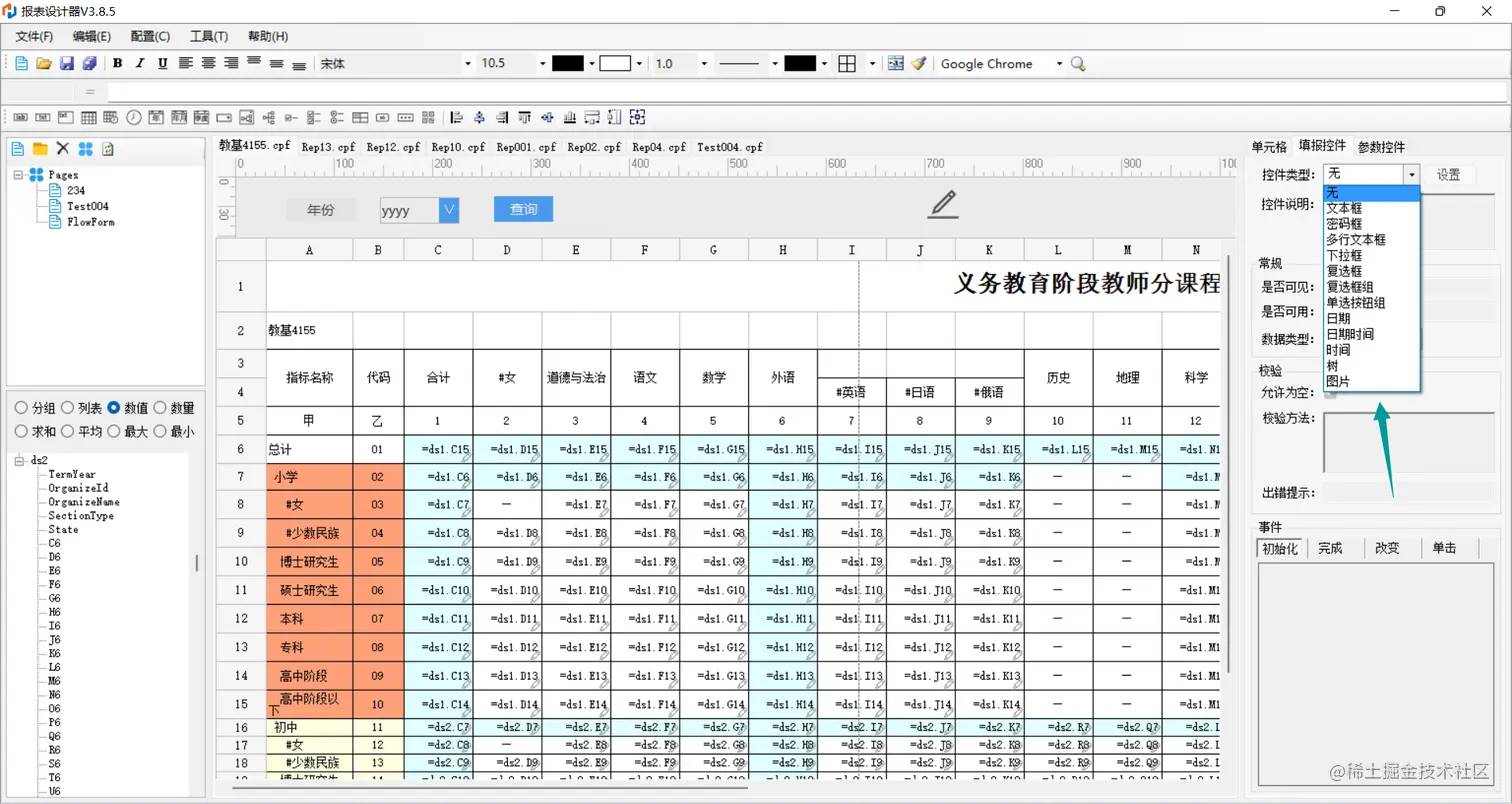Image resolution: width=1512 pixels, height=804 pixels.
Task: Click the 查询 button
Action: coord(523,209)
